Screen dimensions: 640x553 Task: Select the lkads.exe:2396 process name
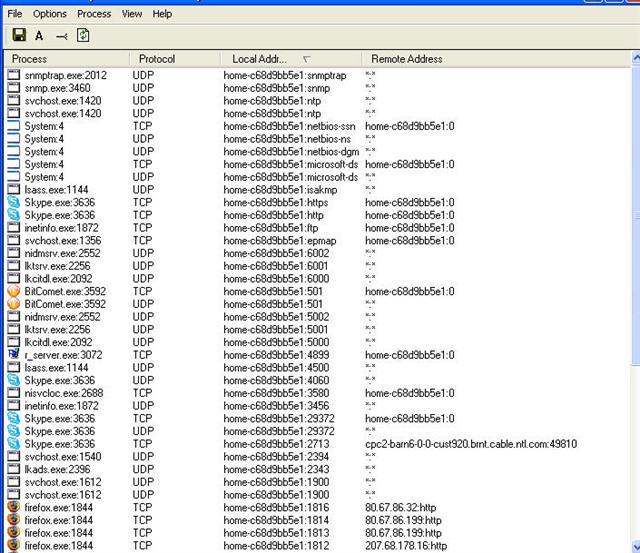(x=57, y=469)
